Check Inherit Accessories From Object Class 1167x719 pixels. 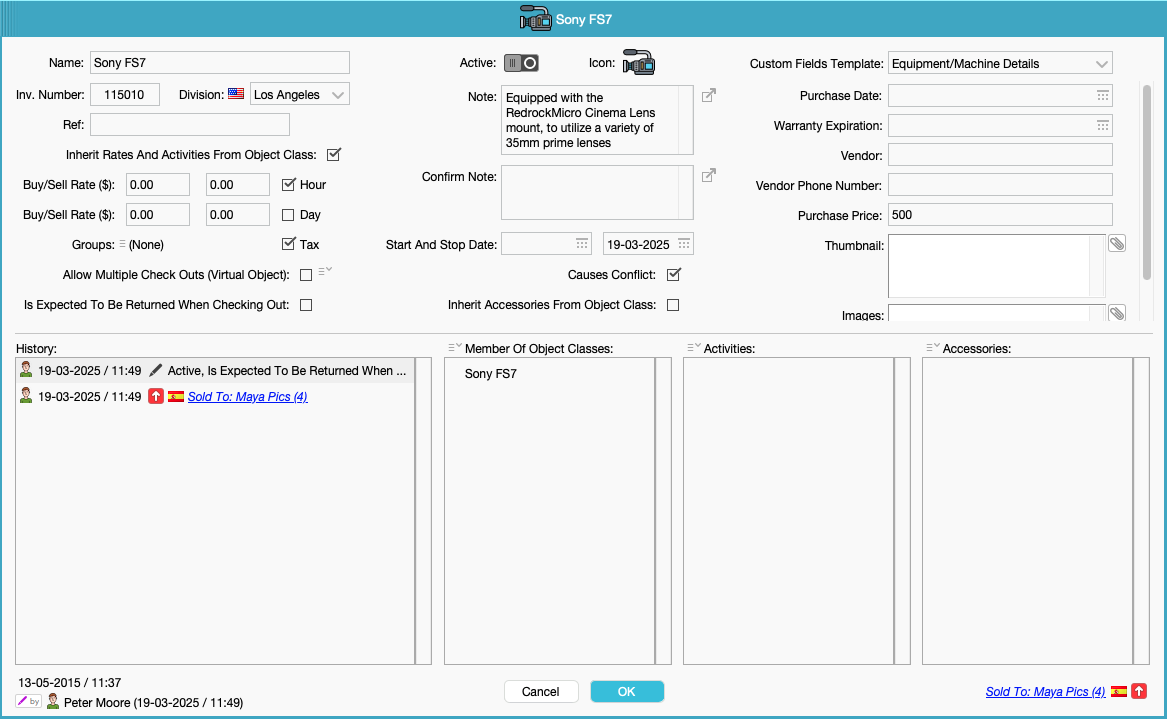[673, 305]
